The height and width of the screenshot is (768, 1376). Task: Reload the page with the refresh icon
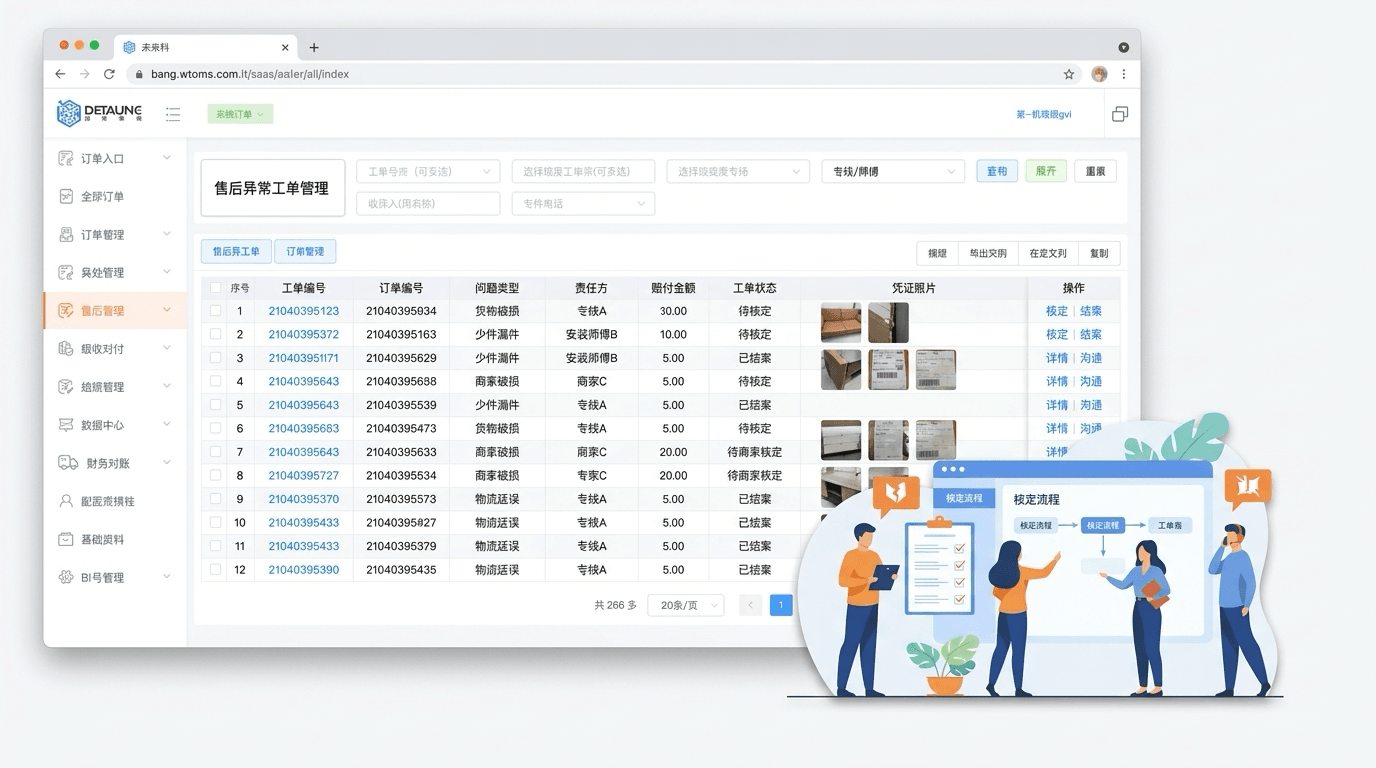tap(109, 74)
